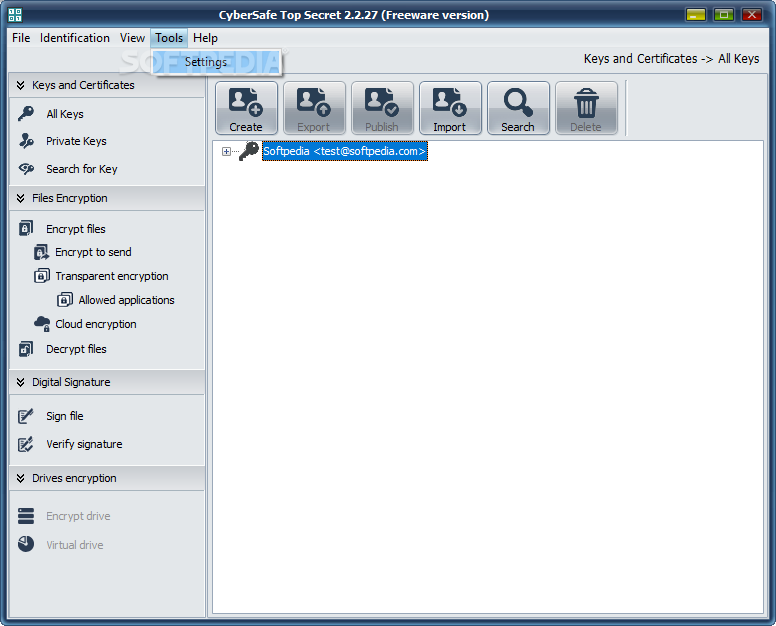The height and width of the screenshot is (626, 776).
Task: Collapse the Keys and Certificates section
Action: coord(20,85)
